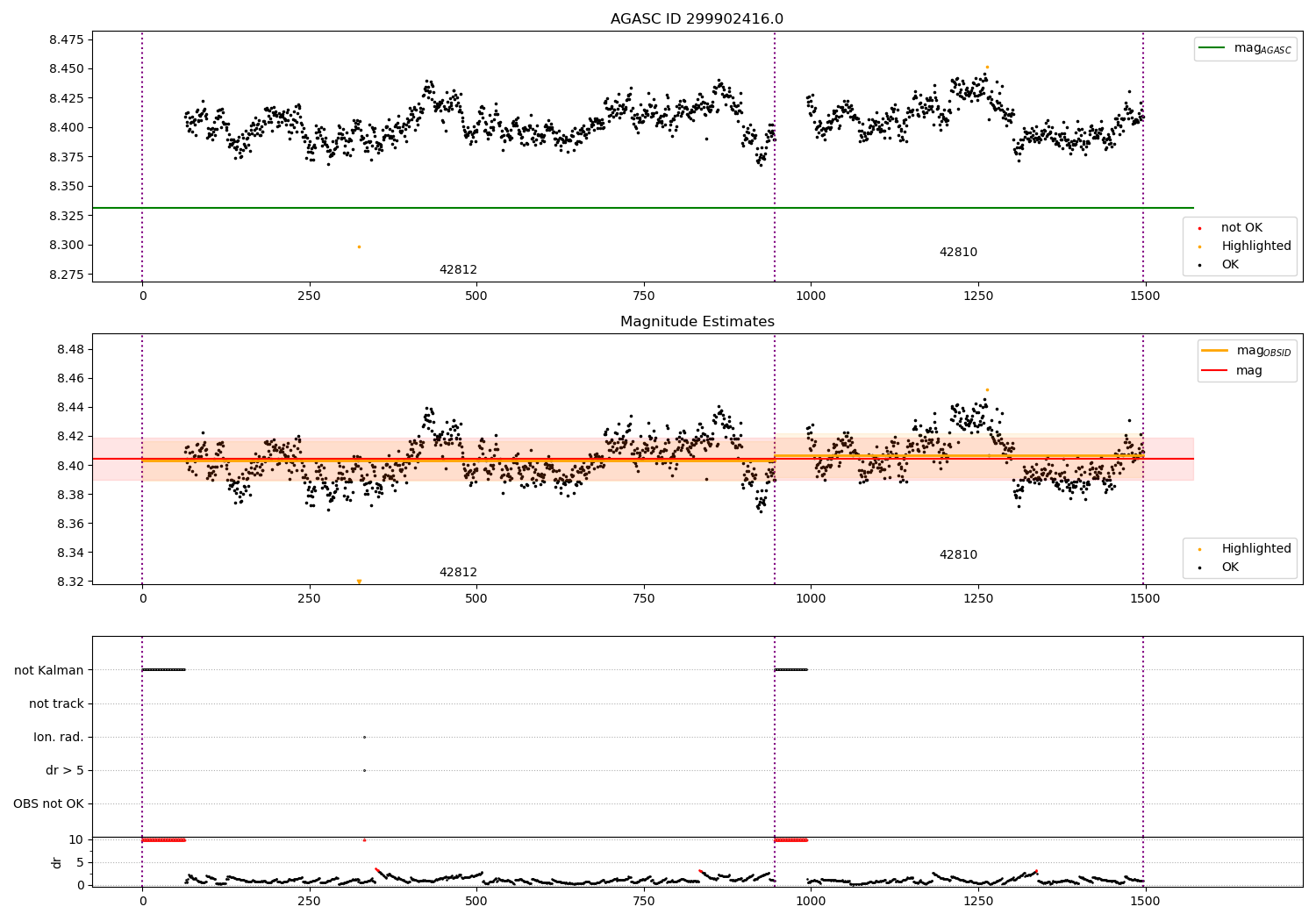The image size is (1316, 921).
Task: Click the OK entry in the AGASC plot legend
Action: click(1230, 265)
